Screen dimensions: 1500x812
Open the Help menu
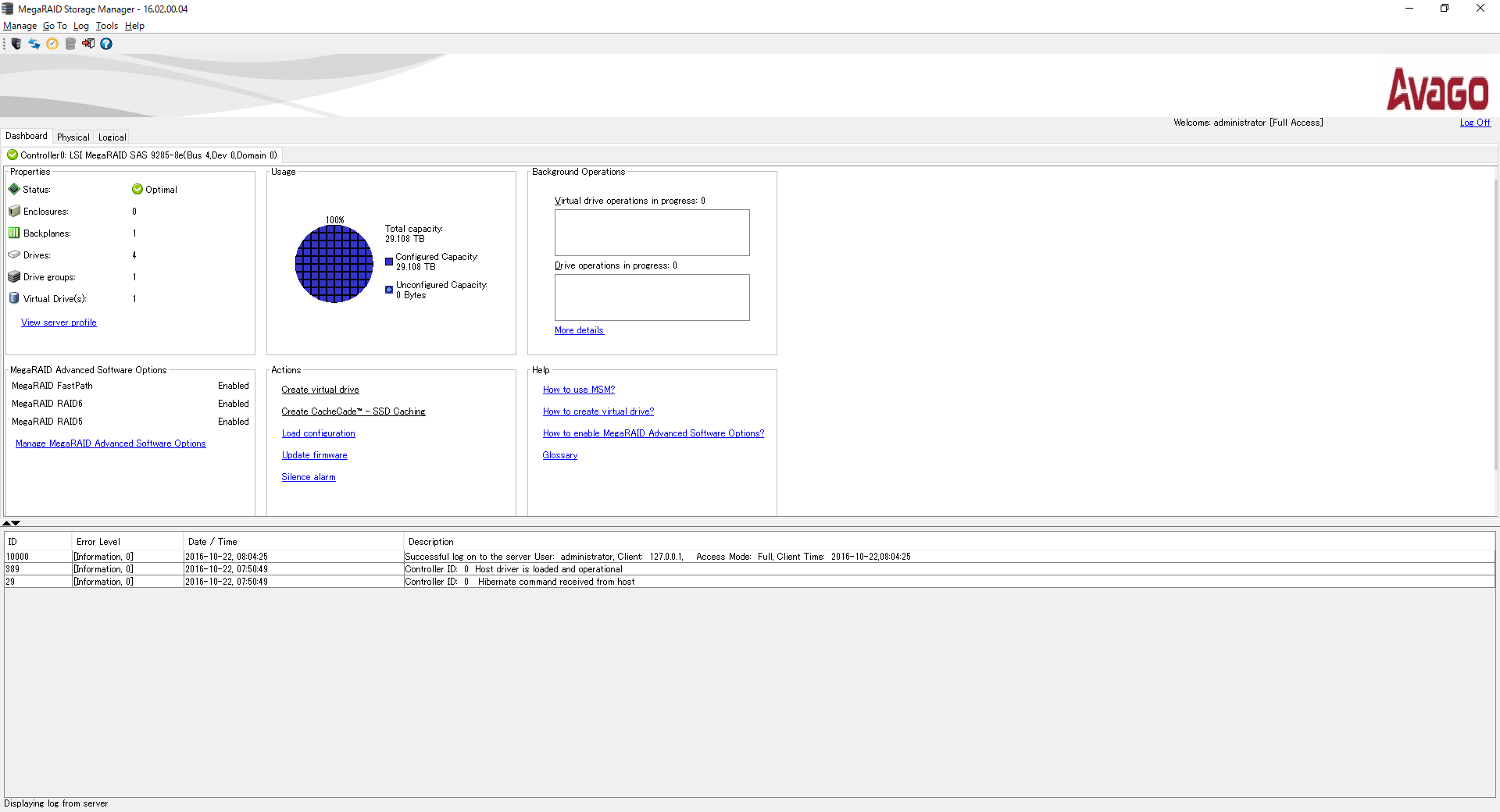(x=134, y=26)
